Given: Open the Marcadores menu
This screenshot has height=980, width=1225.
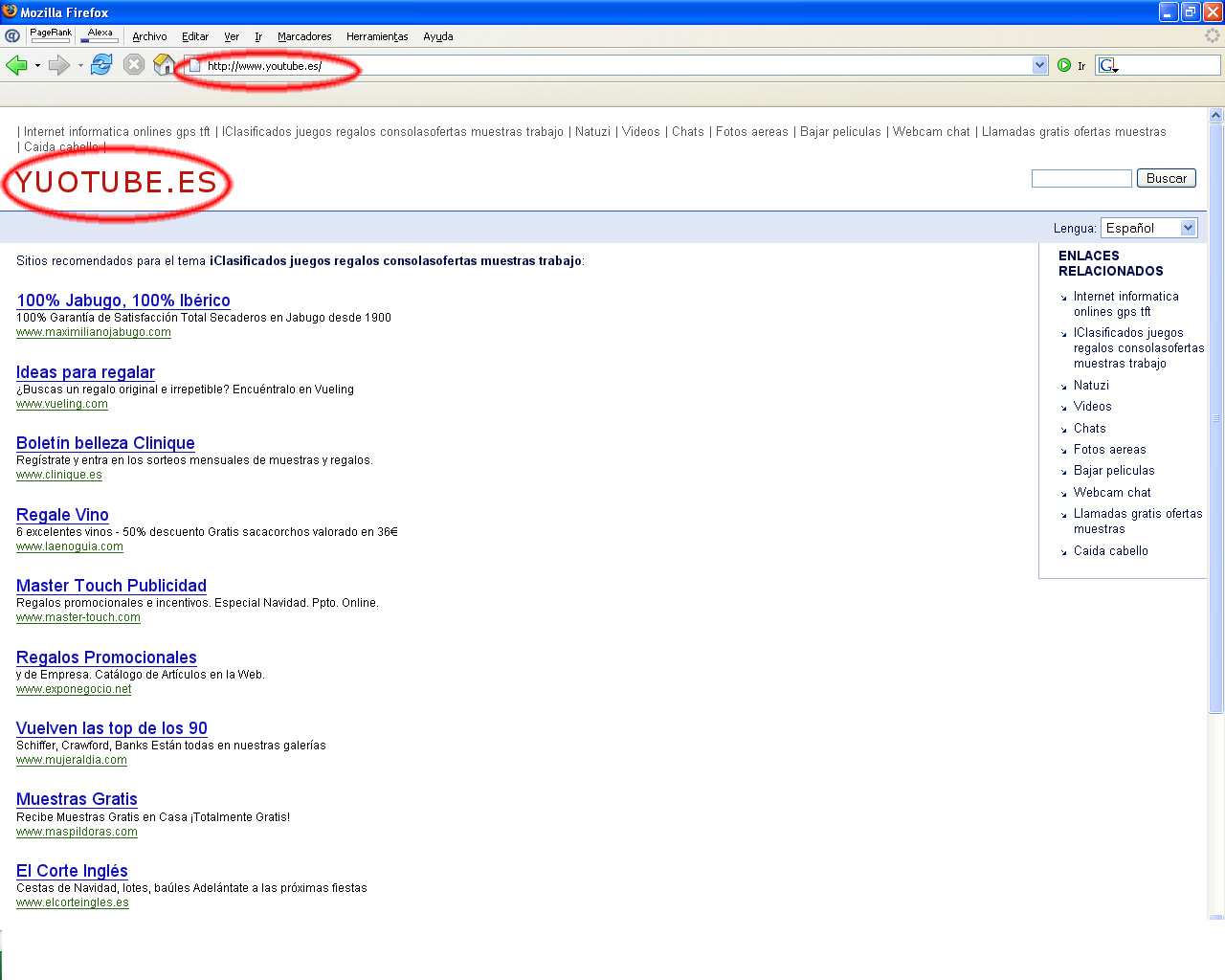Looking at the screenshot, I should coord(304,36).
